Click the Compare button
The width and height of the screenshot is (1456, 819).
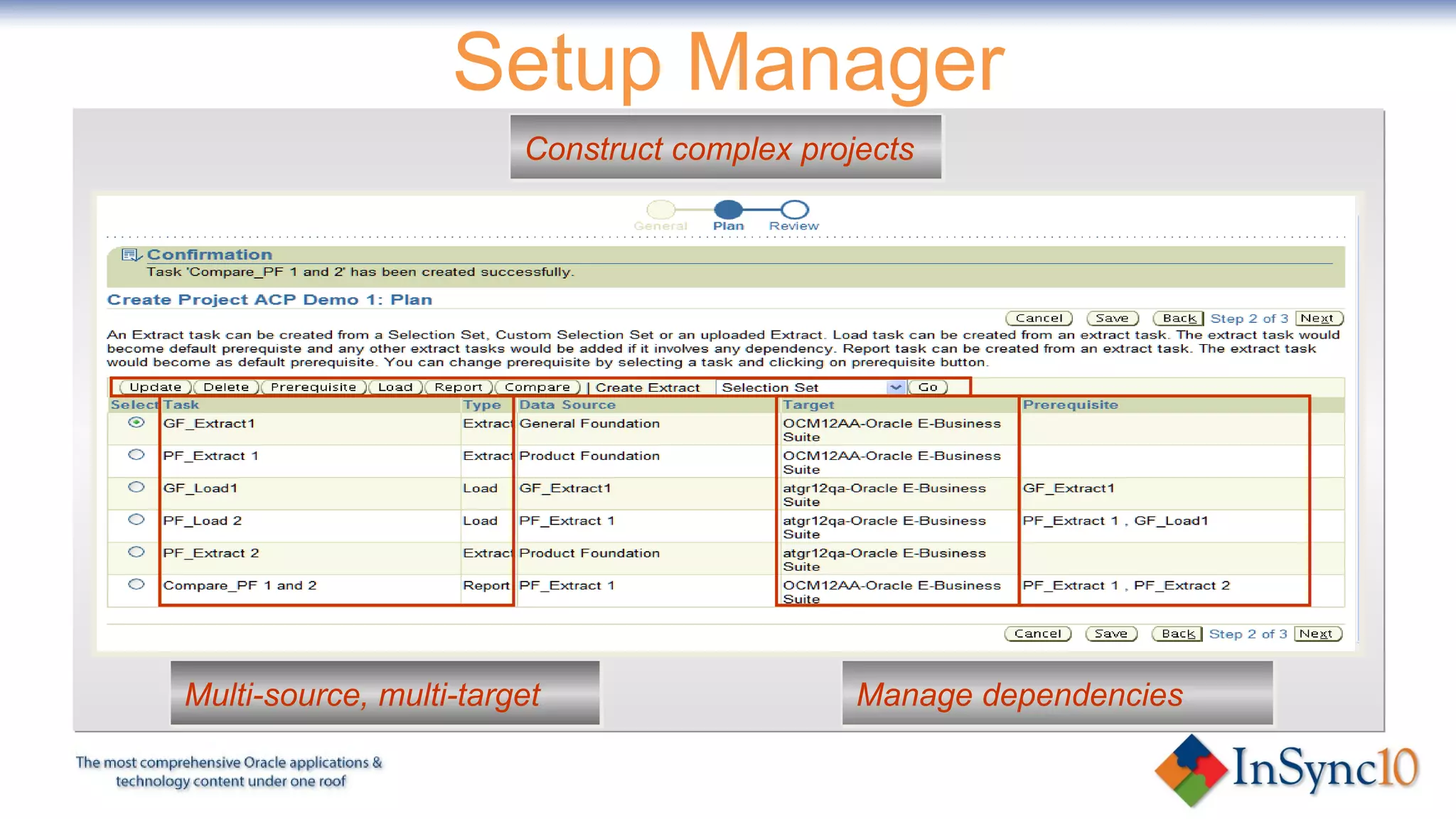point(537,387)
